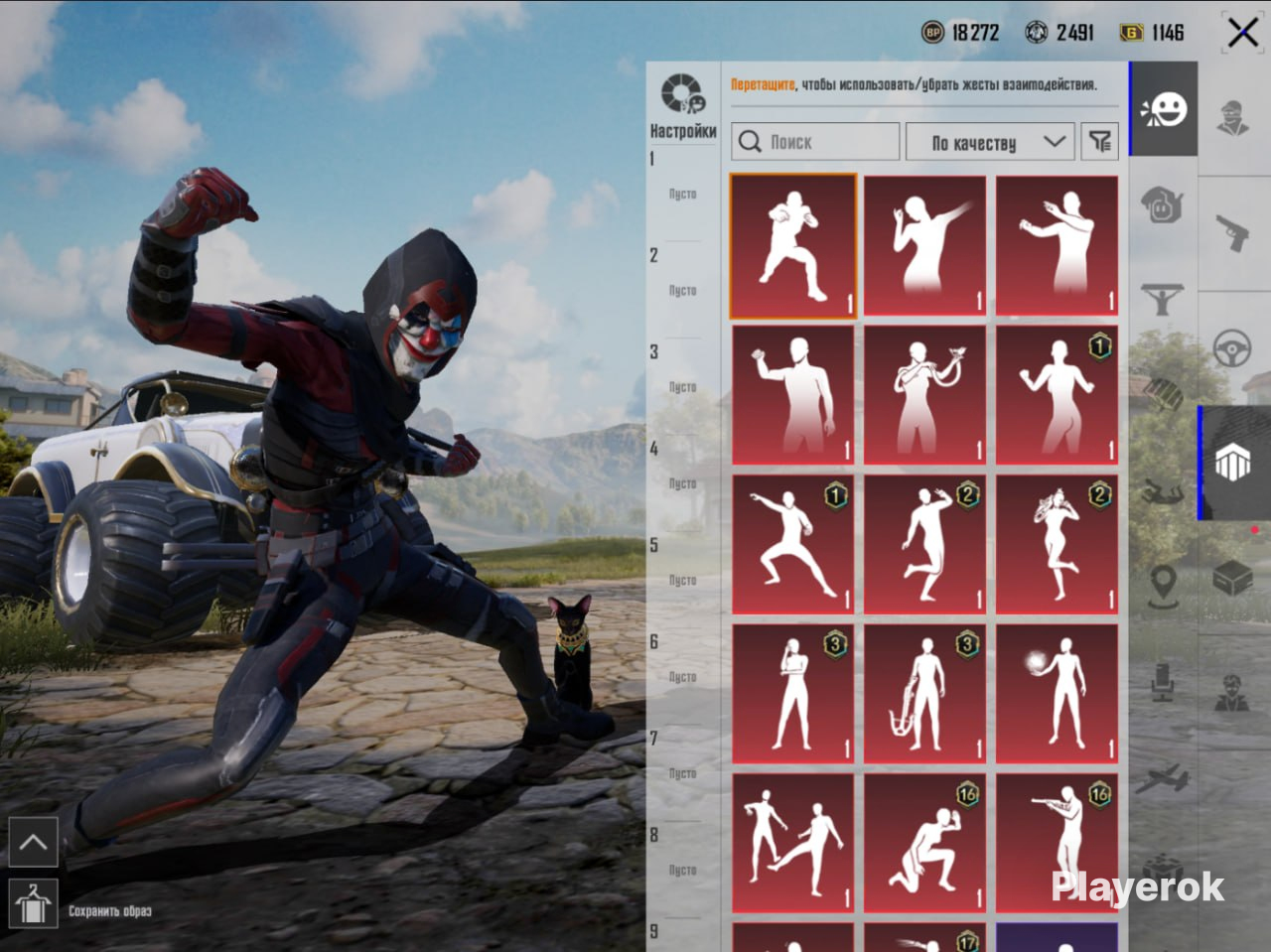
Task: Select the emote with ribbon around figure
Action: pyautogui.click(x=924, y=395)
